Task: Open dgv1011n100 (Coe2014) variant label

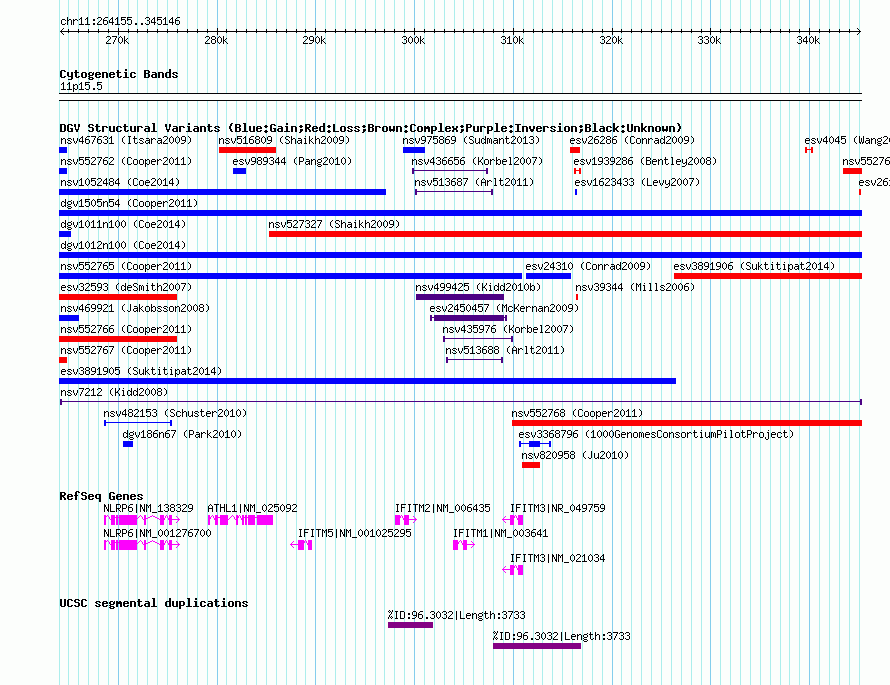Action: click(x=123, y=224)
